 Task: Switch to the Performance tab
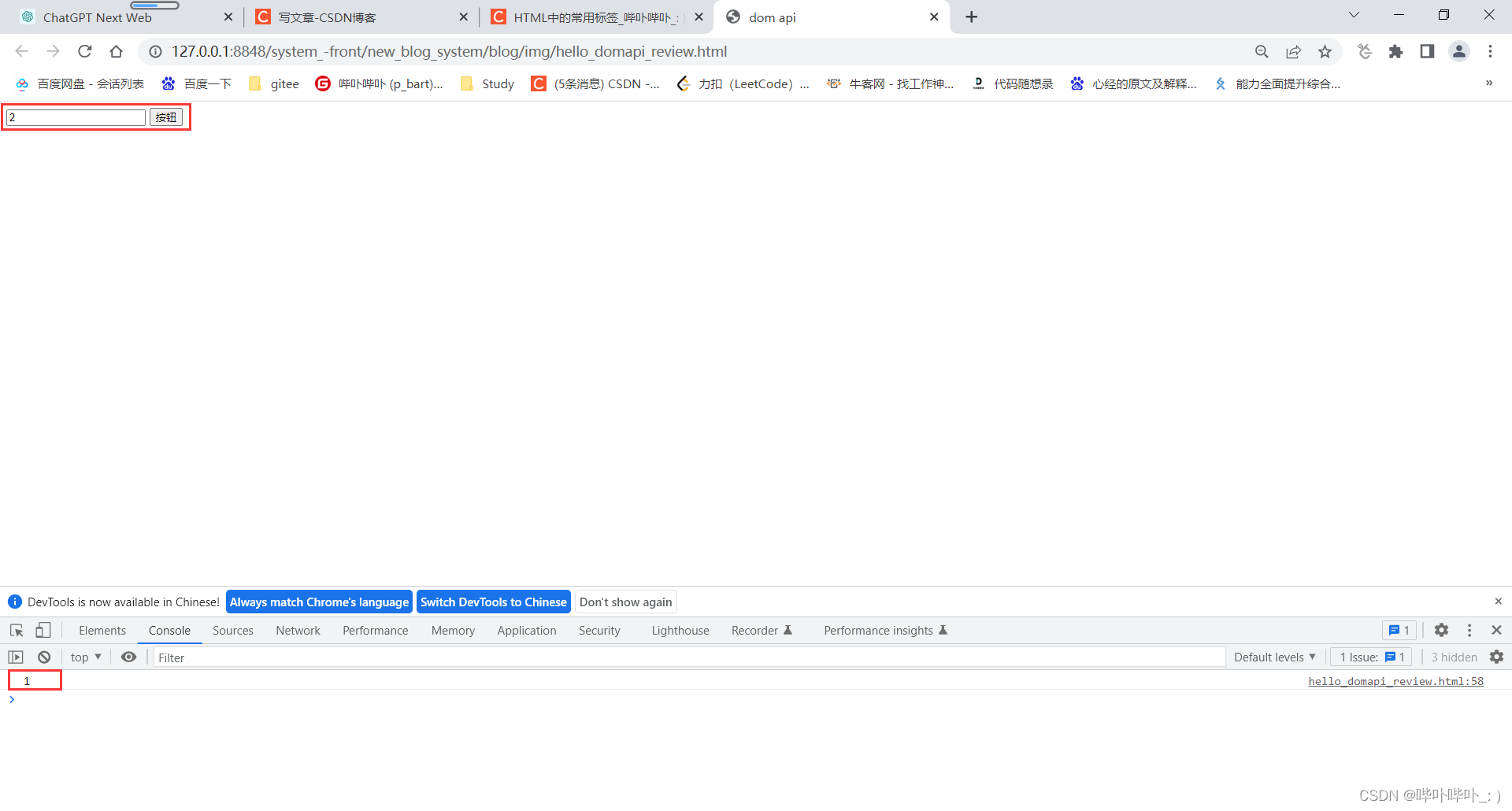point(376,631)
